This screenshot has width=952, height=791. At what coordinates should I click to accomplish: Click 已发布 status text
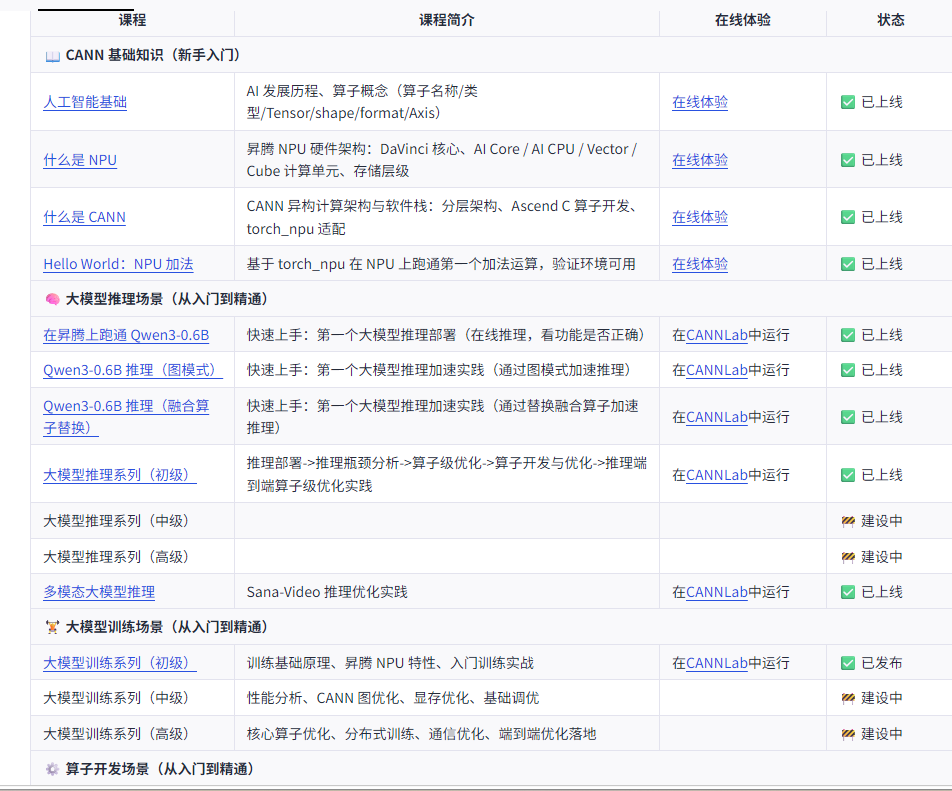coord(882,663)
